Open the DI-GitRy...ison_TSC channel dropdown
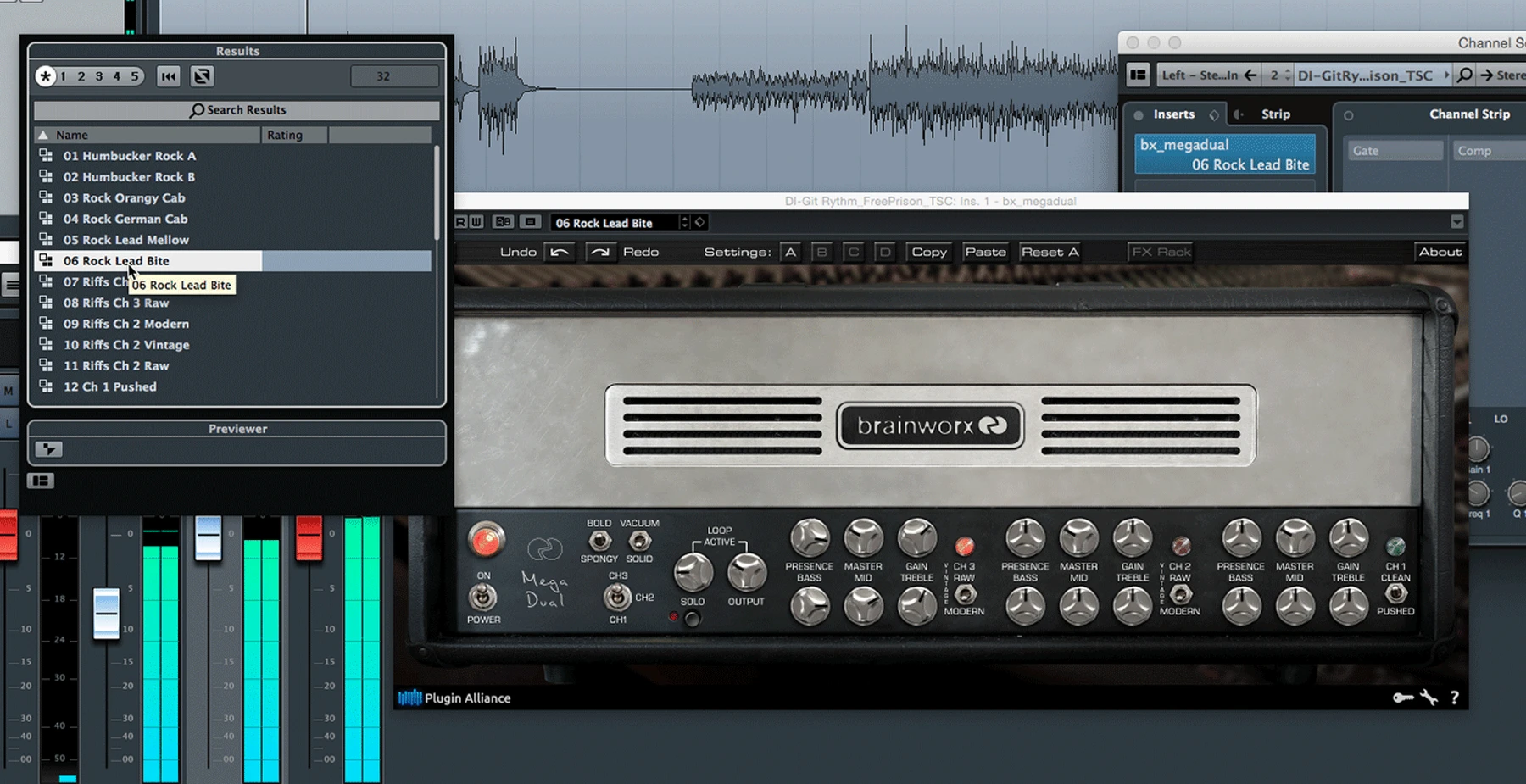 (x=1373, y=75)
